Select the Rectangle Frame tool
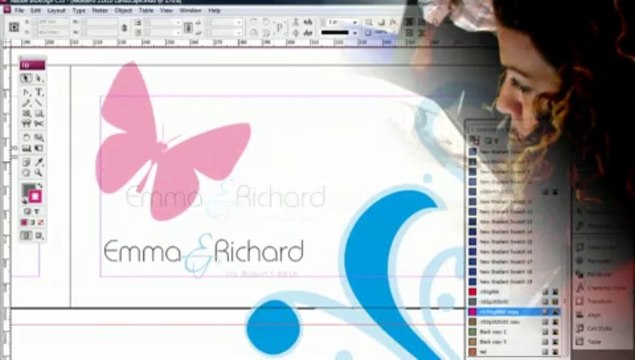Screen dimensions: 635x360 tap(26, 113)
